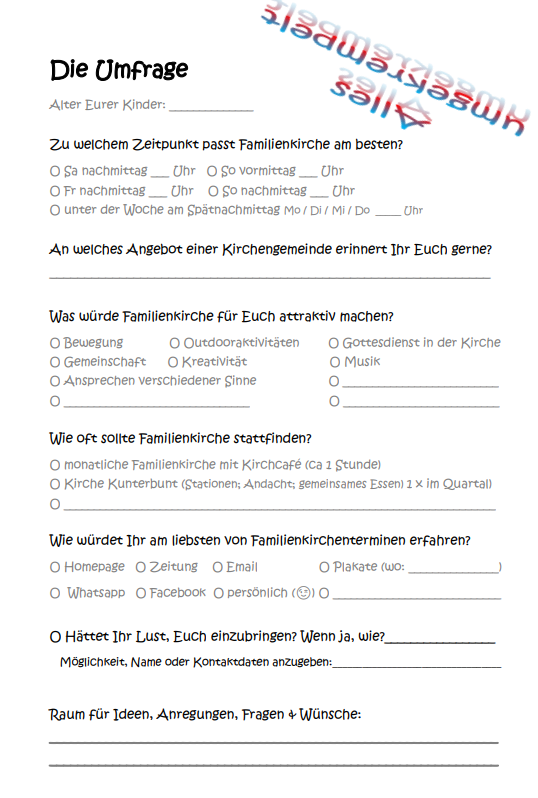Click the Alter Eurer Kinder blank line

click(x=211, y=110)
